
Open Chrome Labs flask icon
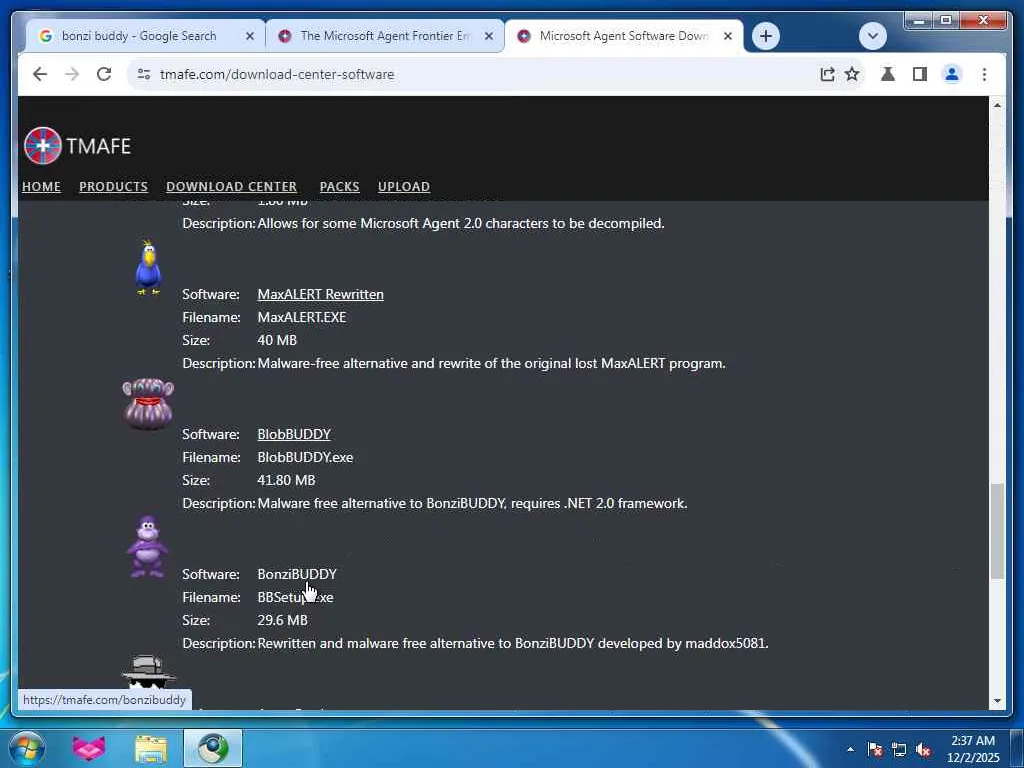coord(888,74)
